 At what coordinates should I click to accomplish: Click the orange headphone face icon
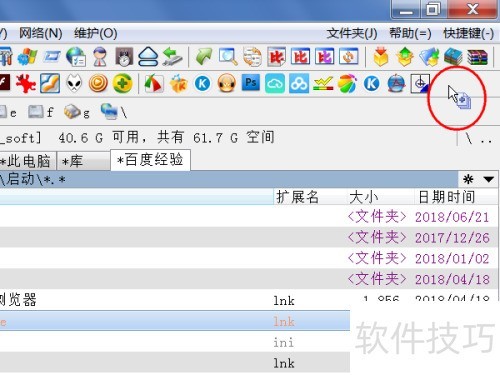click(x=227, y=83)
